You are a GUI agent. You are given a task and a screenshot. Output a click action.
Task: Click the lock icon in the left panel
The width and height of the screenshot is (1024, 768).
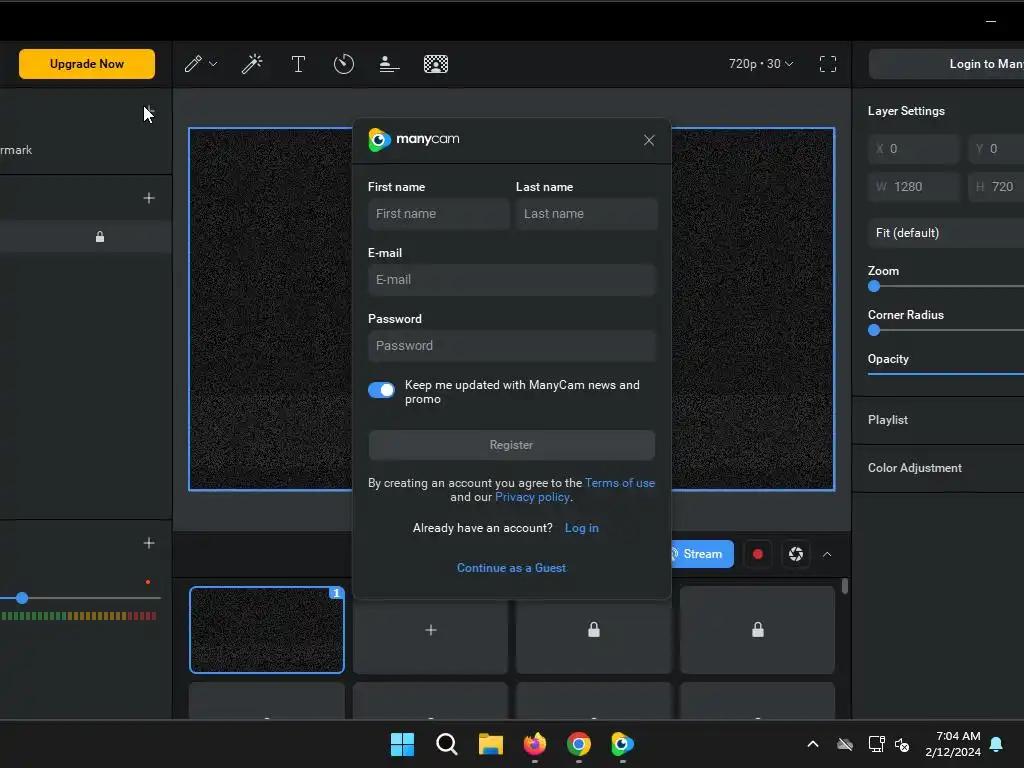coord(100,236)
